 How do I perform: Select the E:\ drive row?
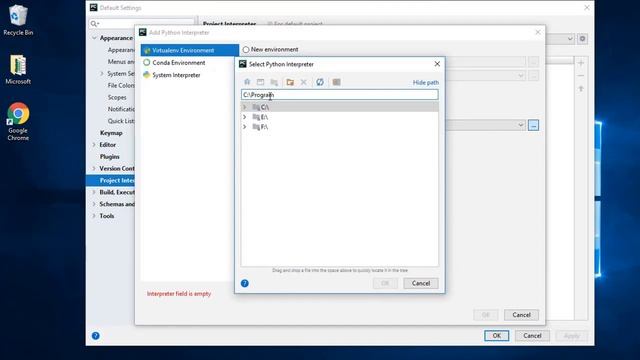point(340,117)
